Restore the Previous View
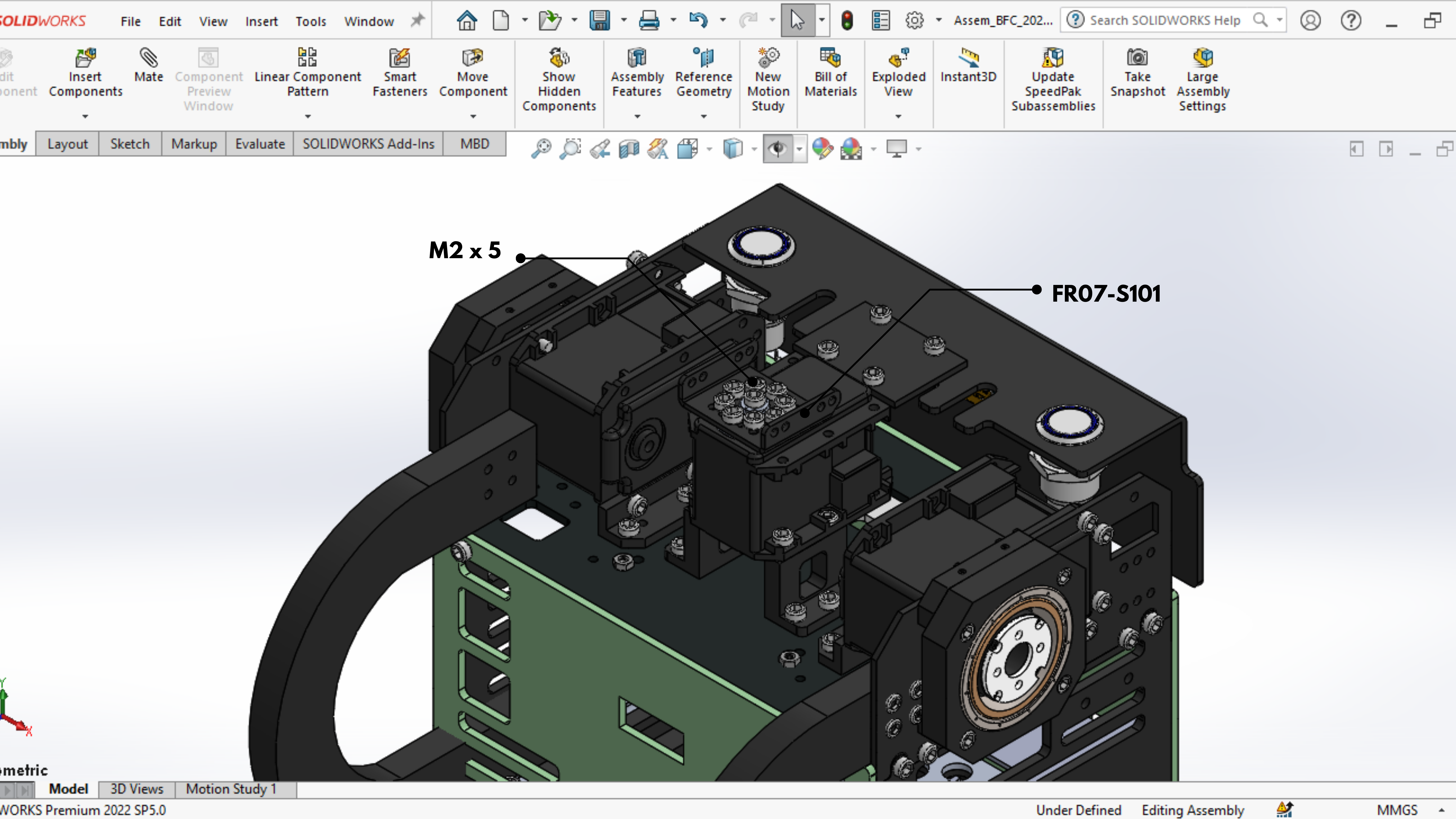Screen dimensions: 1456x819 pos(600,149)
